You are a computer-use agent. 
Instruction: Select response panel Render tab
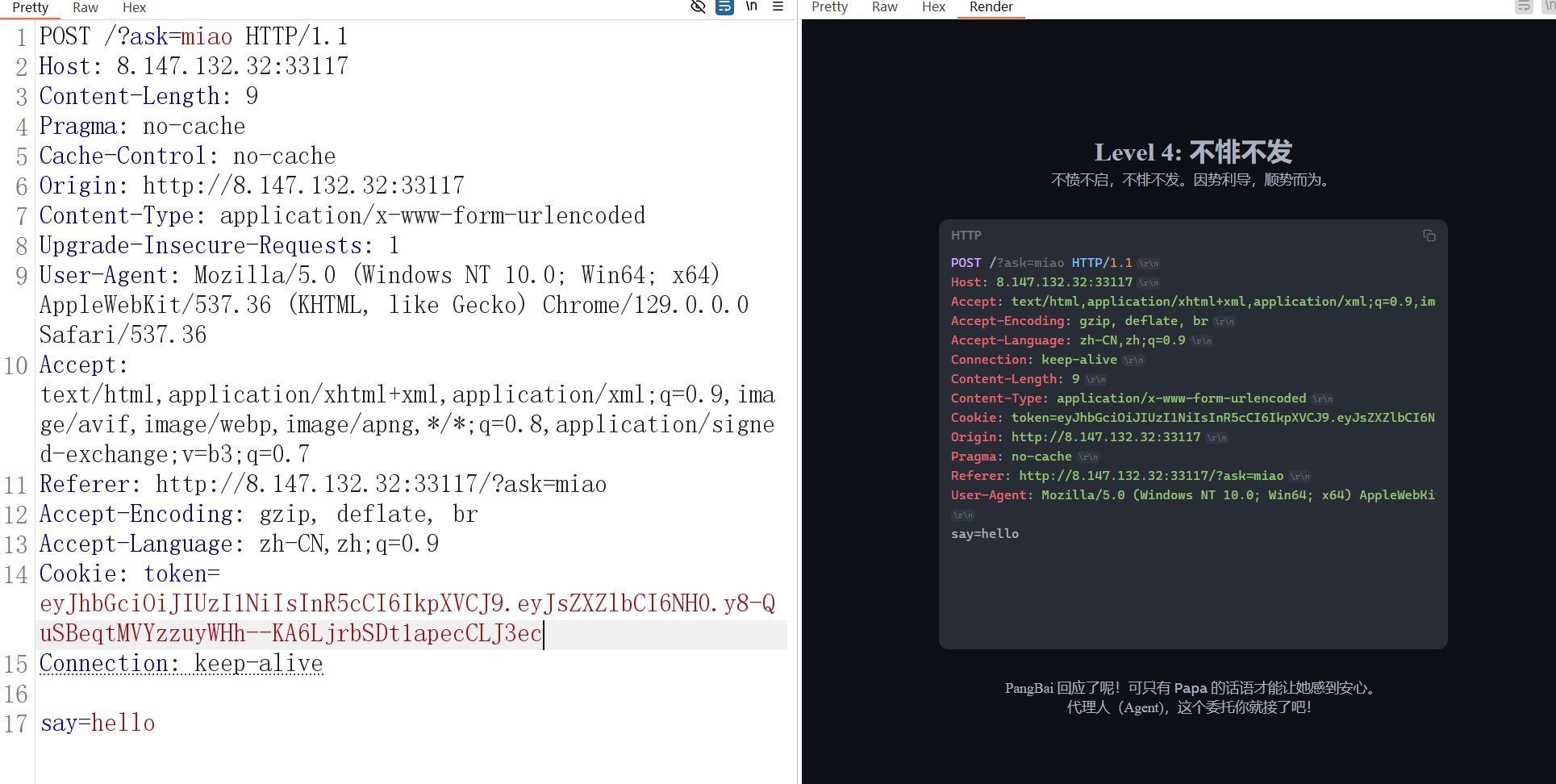991,7
